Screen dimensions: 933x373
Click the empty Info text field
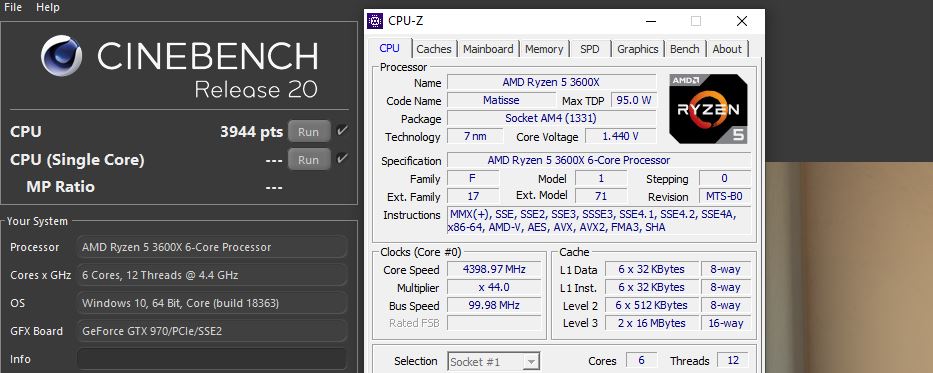tap(212, 359)
